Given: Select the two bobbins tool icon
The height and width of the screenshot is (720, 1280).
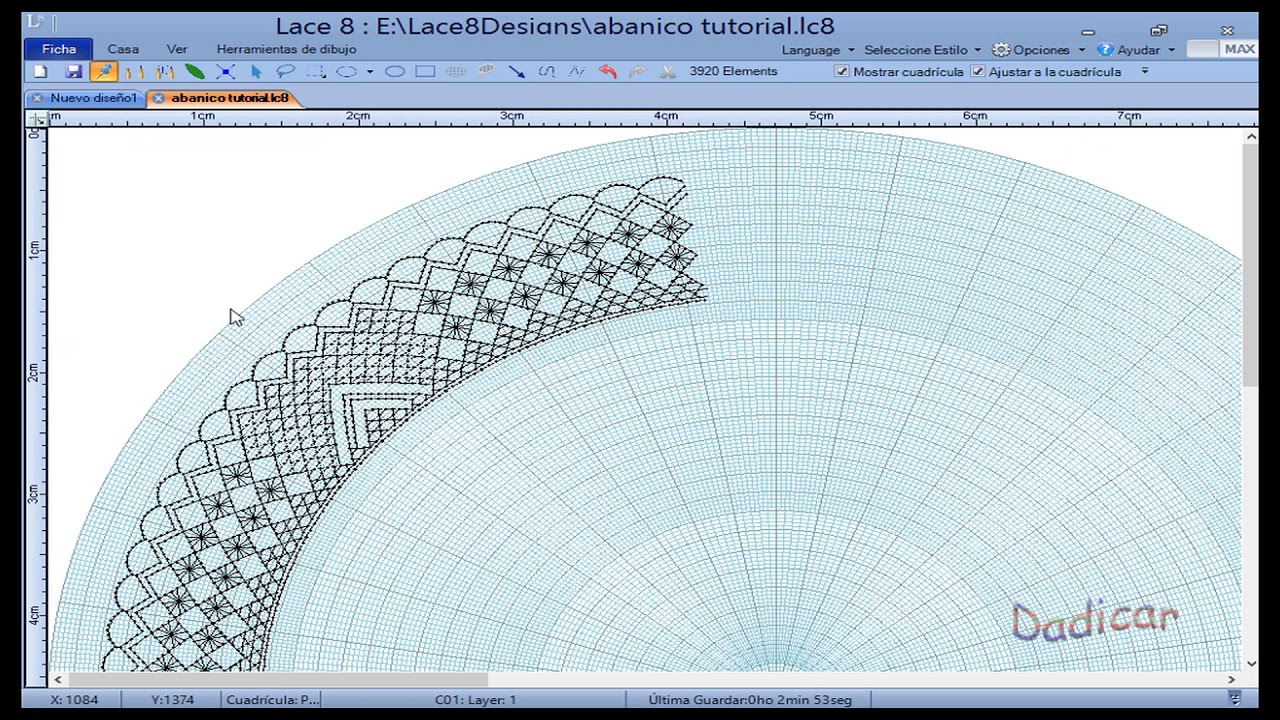Looking at the screenshot, I should click(x=135, y=72).
